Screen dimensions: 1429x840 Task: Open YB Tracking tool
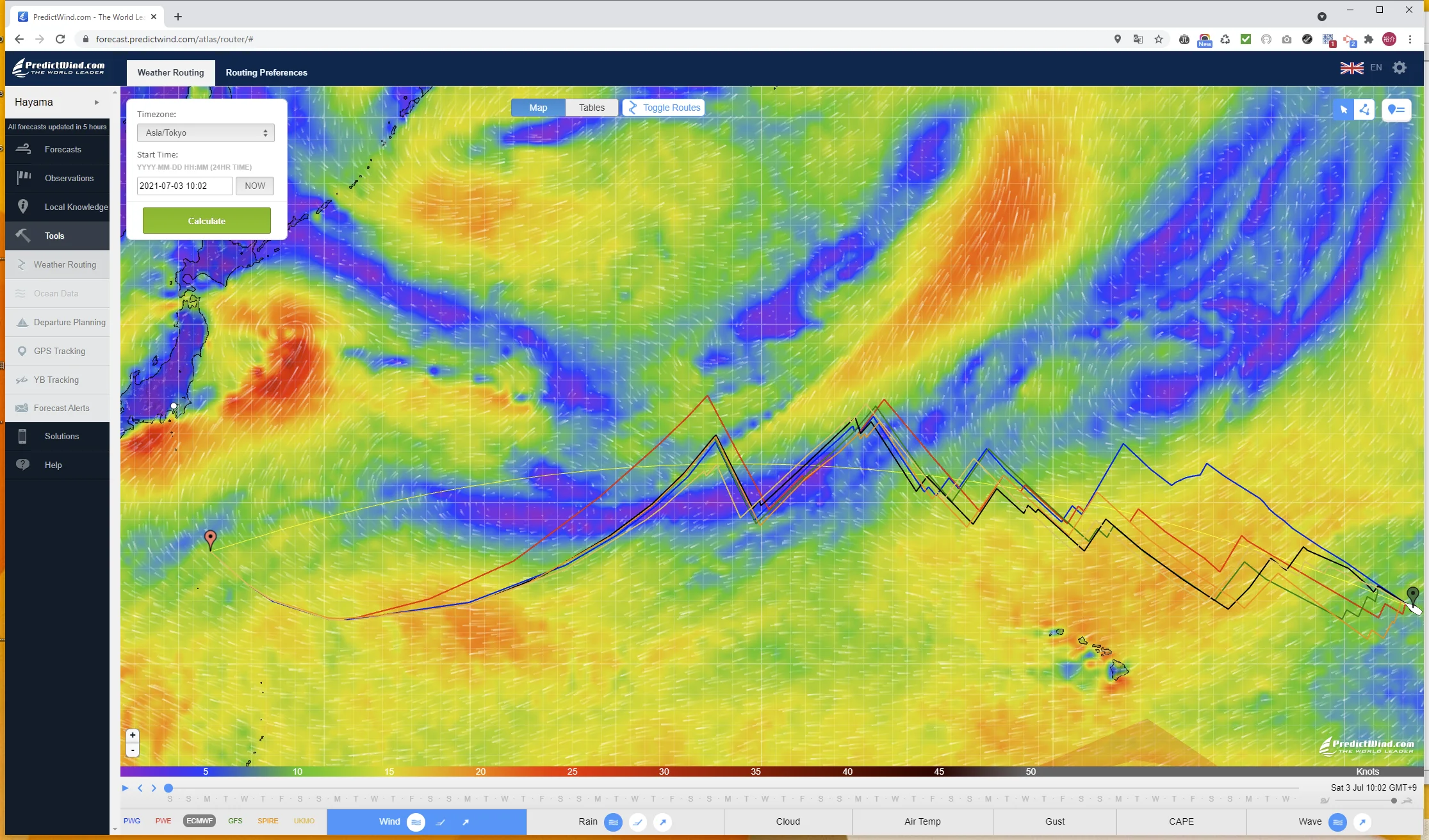[57, 380]
